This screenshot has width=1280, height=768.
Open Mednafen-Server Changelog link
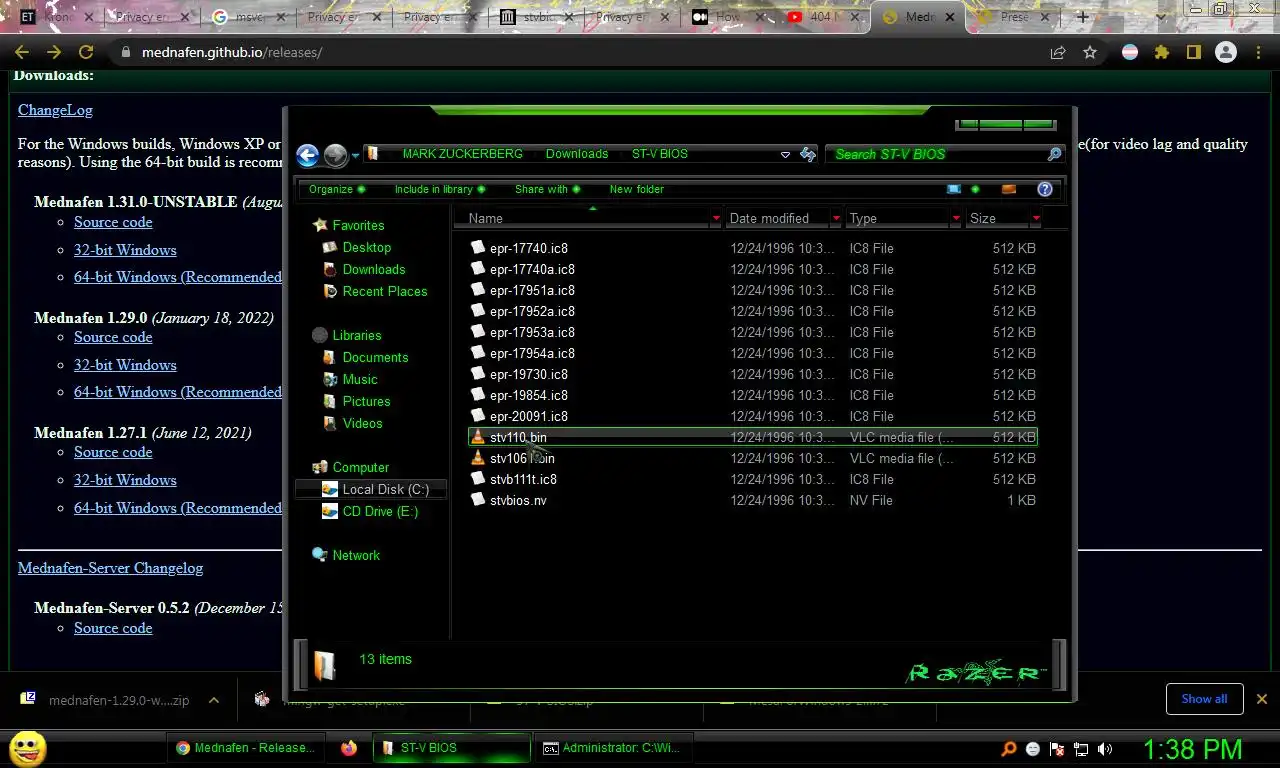click(110, 568)
